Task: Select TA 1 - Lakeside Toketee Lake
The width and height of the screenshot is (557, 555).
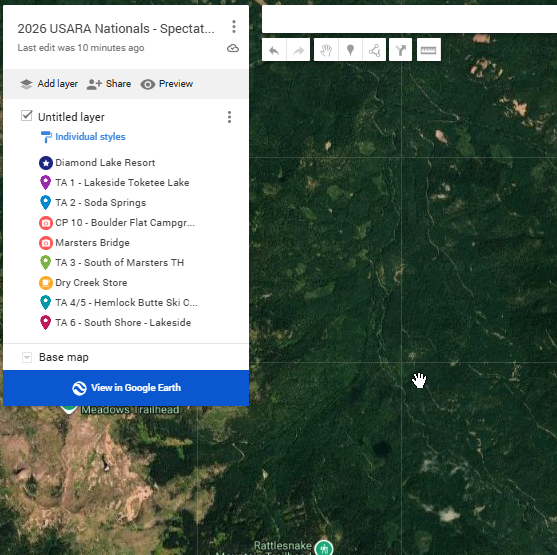Action: pos(122,183)
